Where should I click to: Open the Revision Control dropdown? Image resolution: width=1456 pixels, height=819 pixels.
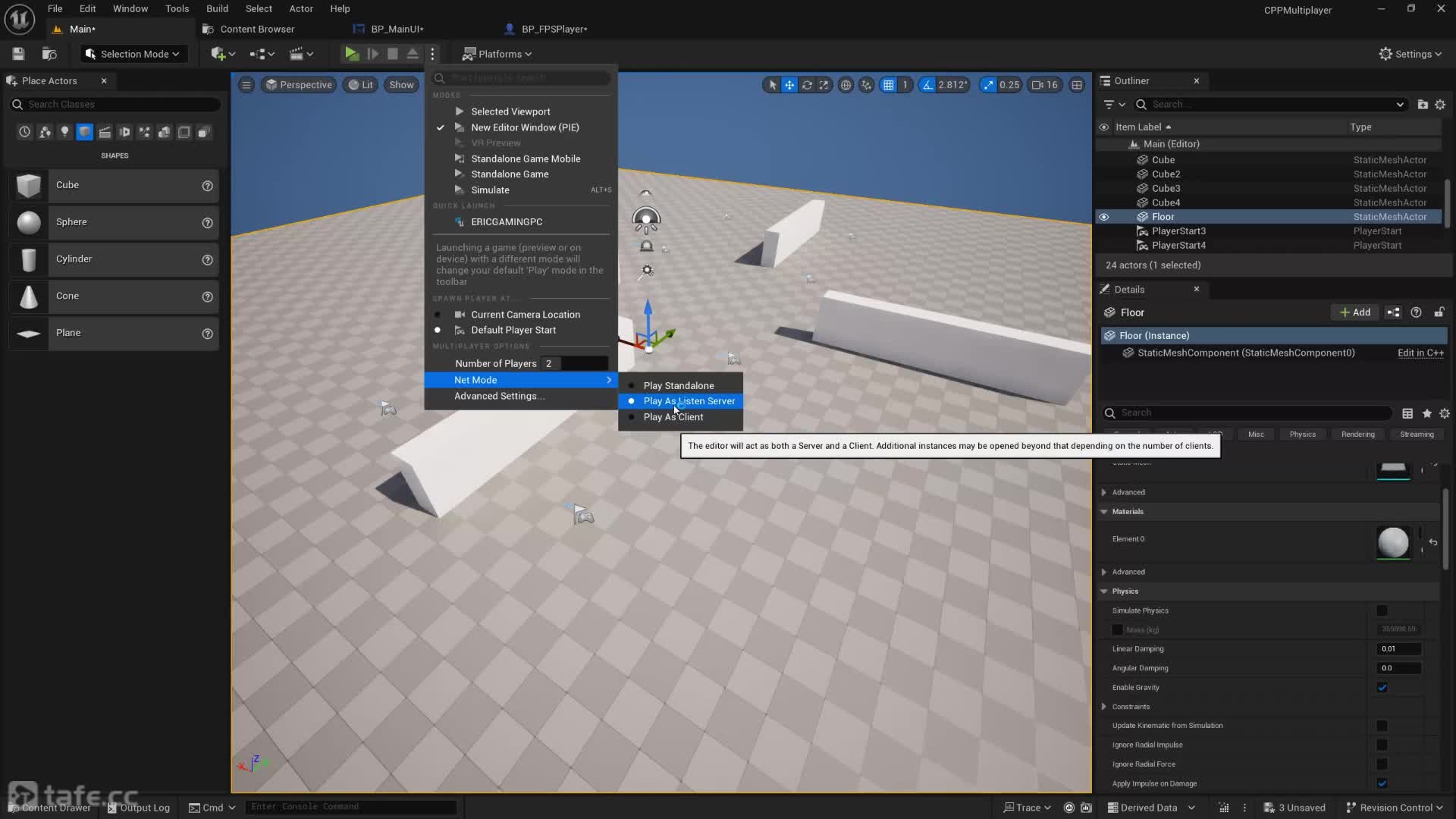tap(1395, 808)
